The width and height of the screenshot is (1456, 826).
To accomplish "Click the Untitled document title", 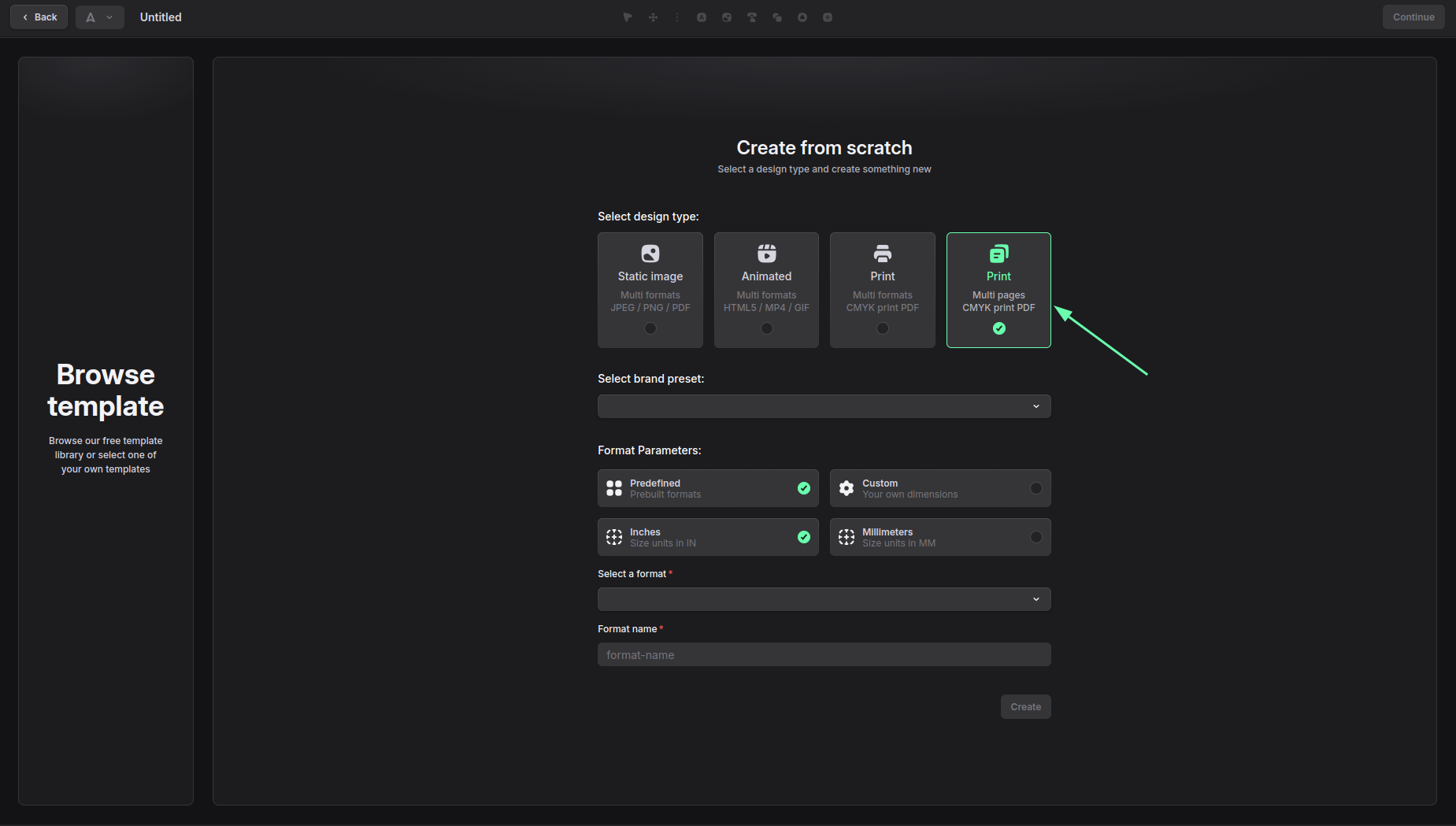I will click(x=161, y=17).
